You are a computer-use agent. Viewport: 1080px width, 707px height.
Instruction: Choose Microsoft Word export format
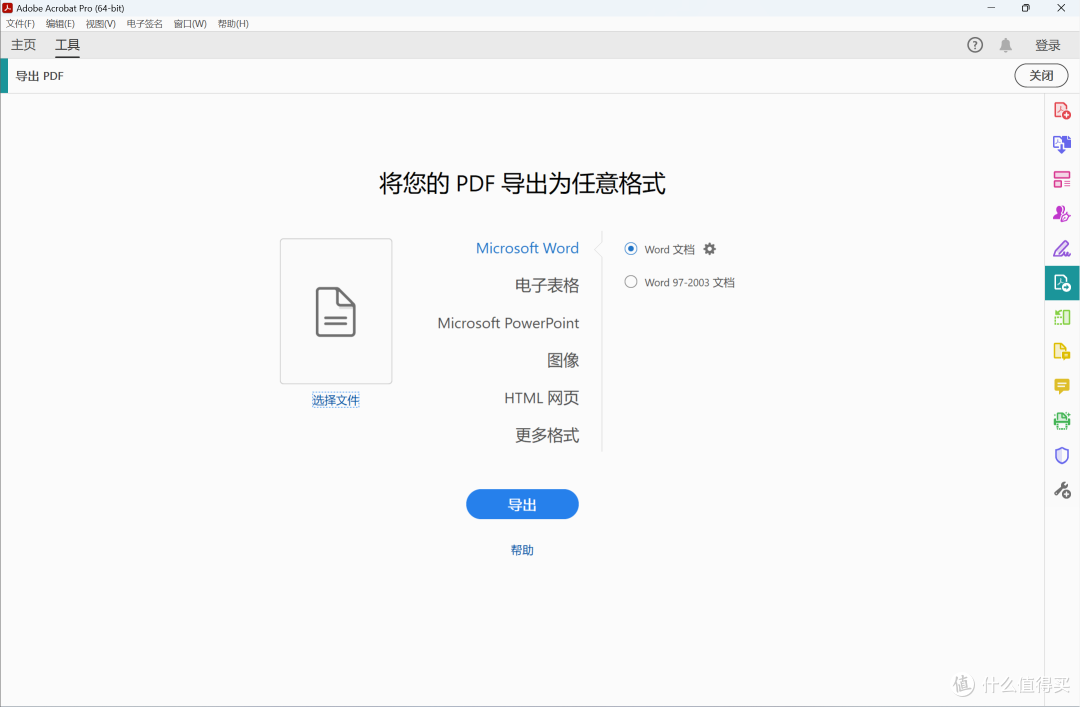527,248
